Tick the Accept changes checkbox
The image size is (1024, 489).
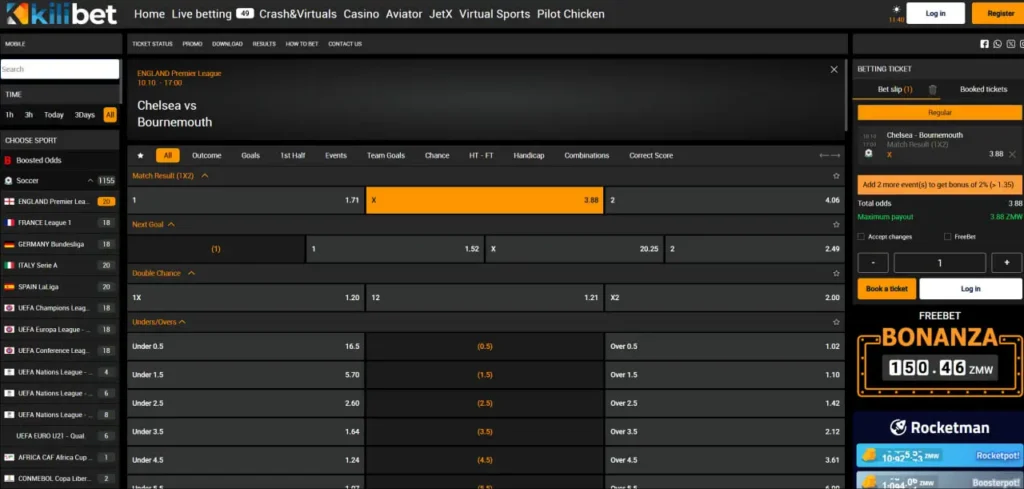[861, 236]
